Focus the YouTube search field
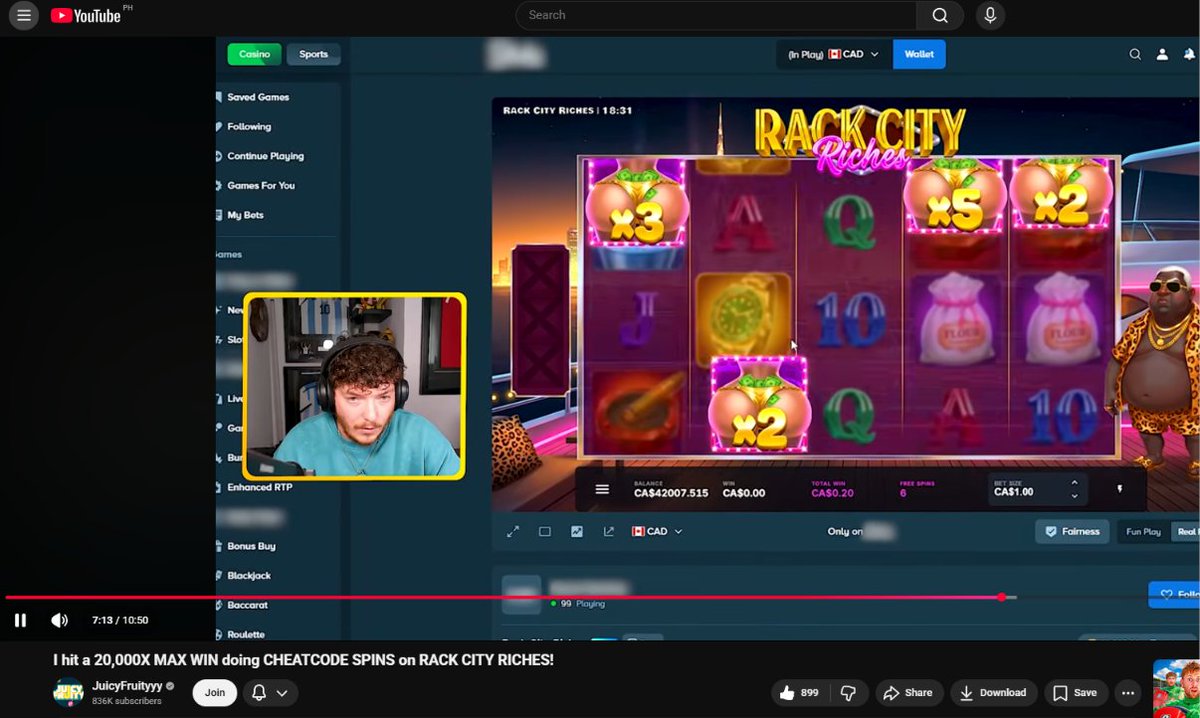This screenshot has height=718, width=1200. click(716, 15)
